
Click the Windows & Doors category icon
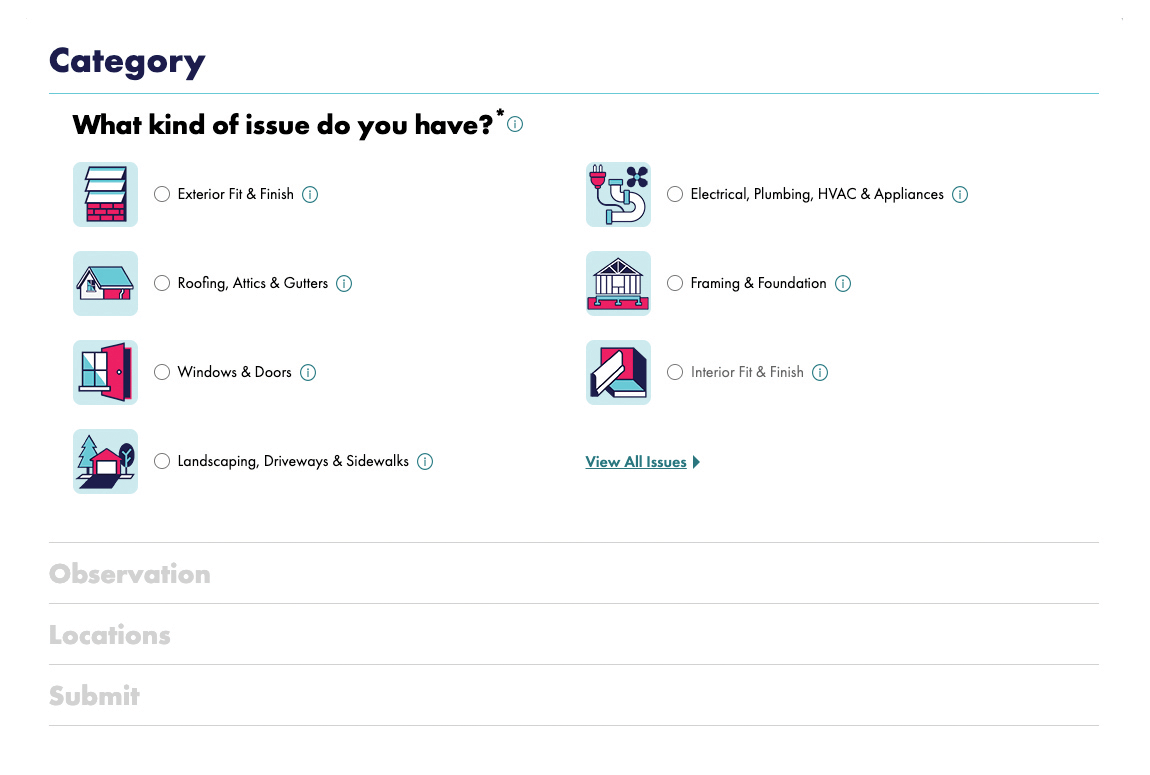[105, 372]
